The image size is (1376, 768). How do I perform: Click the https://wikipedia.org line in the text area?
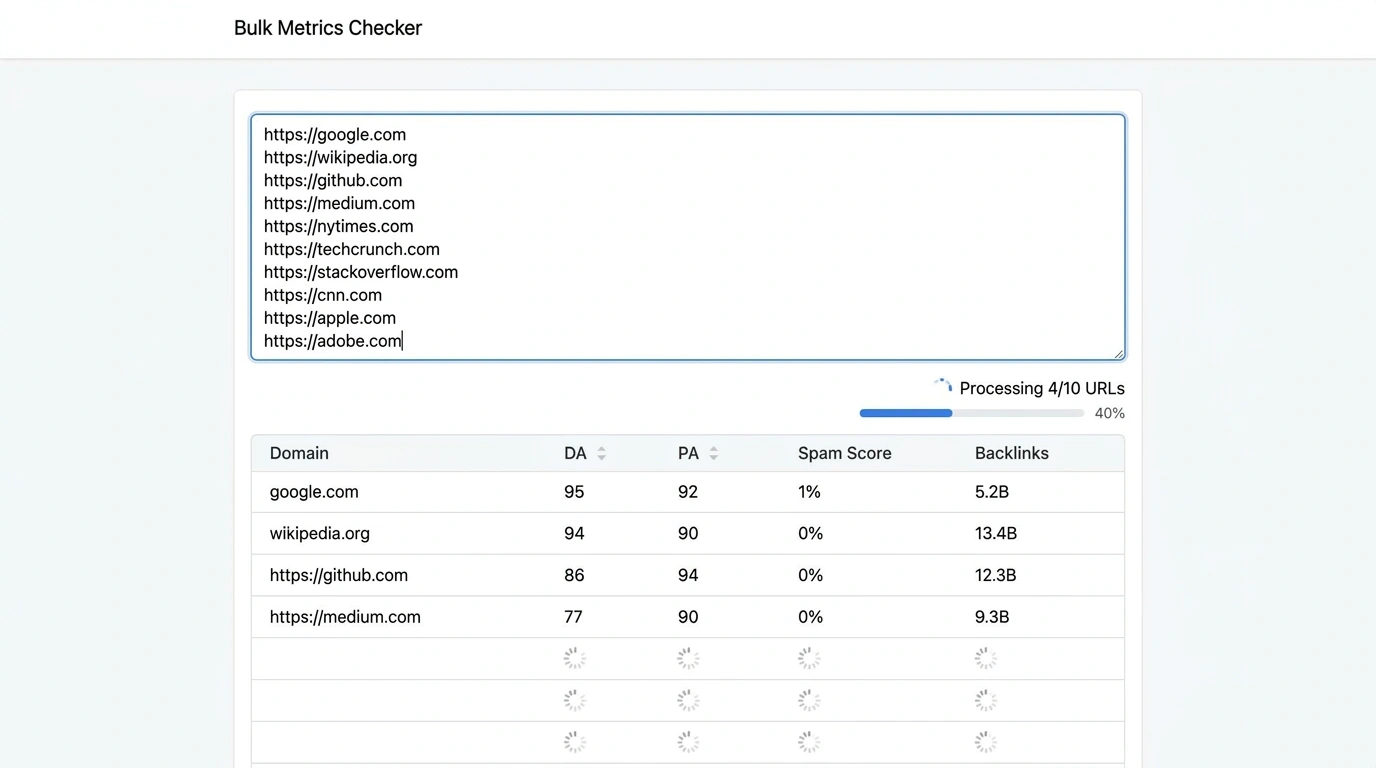341,157
